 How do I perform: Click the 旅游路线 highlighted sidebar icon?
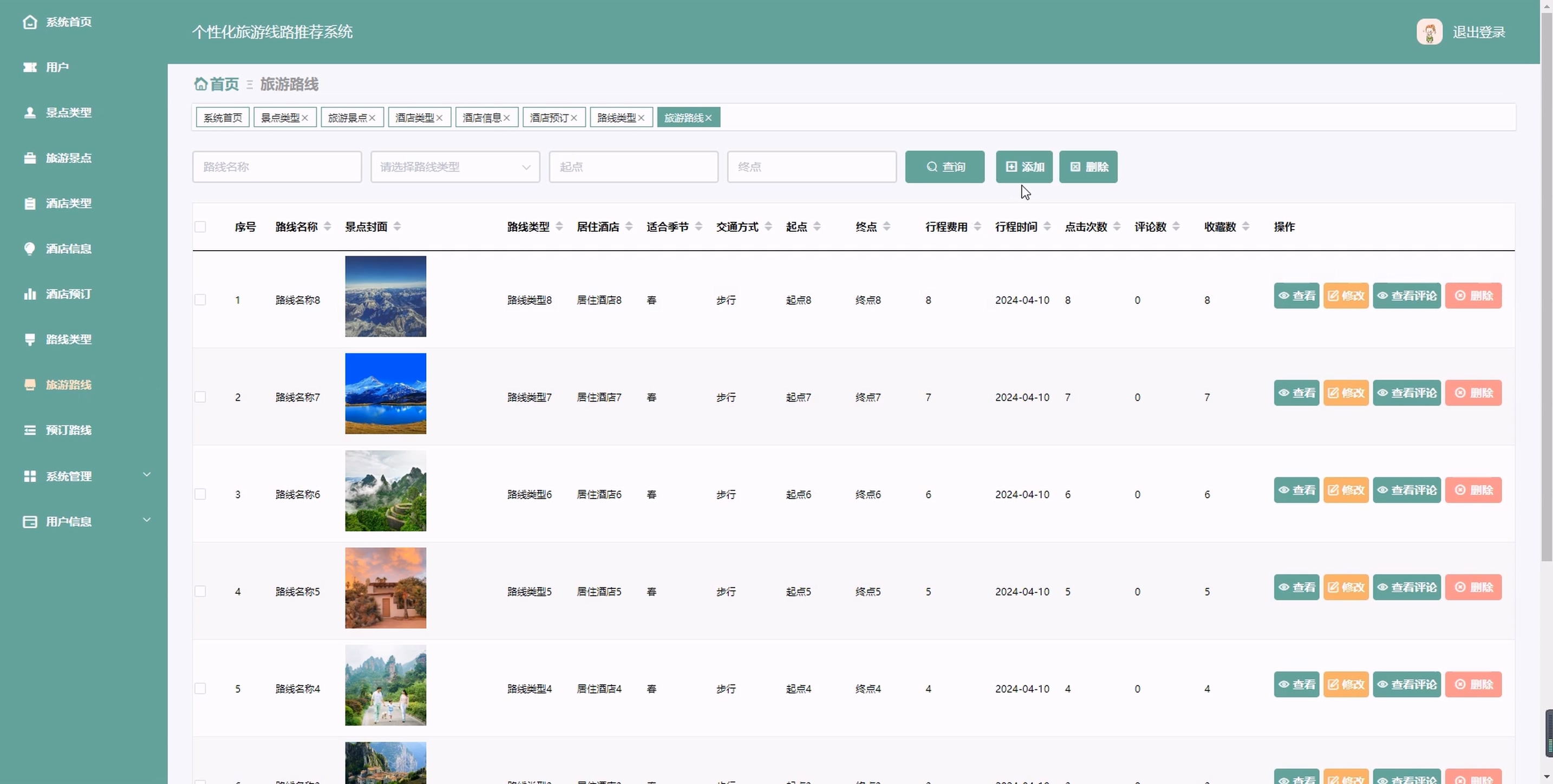click(30, 384)
